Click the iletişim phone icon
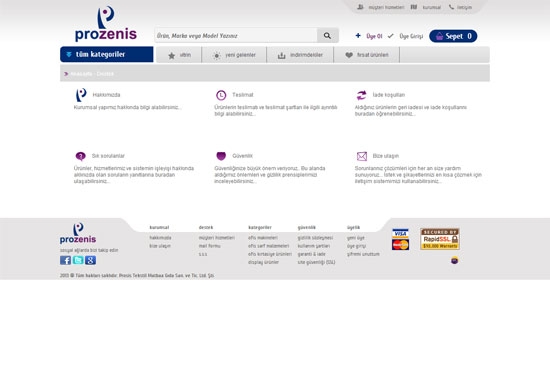Viewport: 550px width, 365px height. point(451,7)
